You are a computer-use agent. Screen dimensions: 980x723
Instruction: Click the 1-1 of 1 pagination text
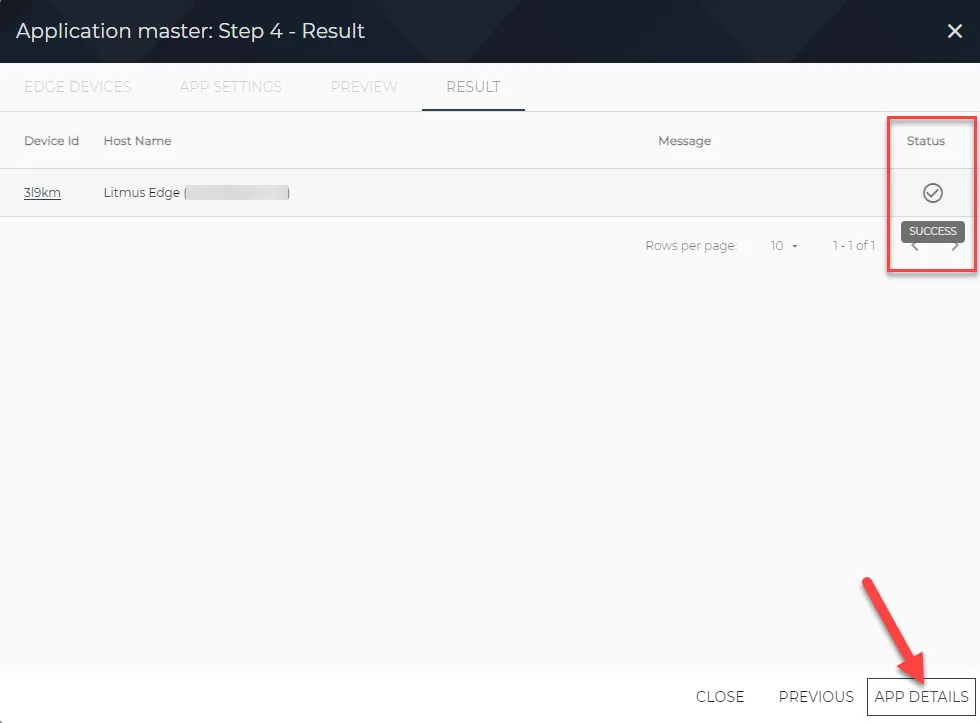854,246
